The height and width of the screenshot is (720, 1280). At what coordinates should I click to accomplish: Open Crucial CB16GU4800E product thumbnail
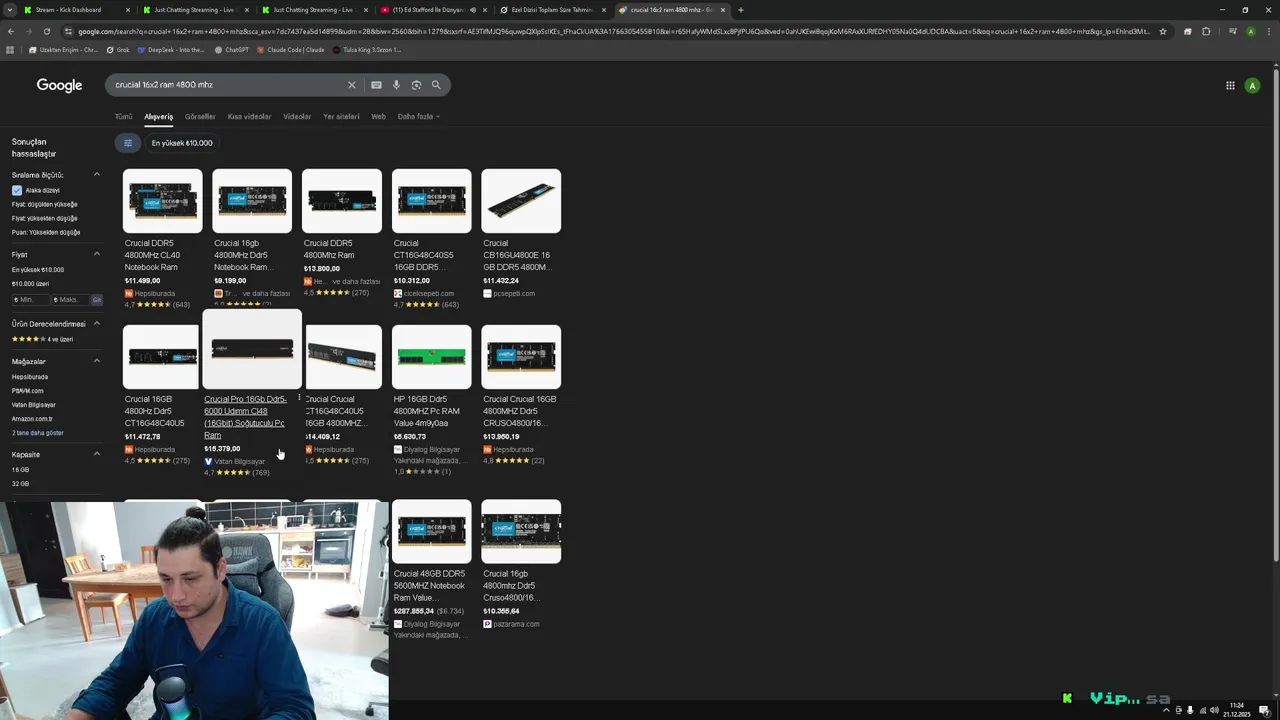521,201
